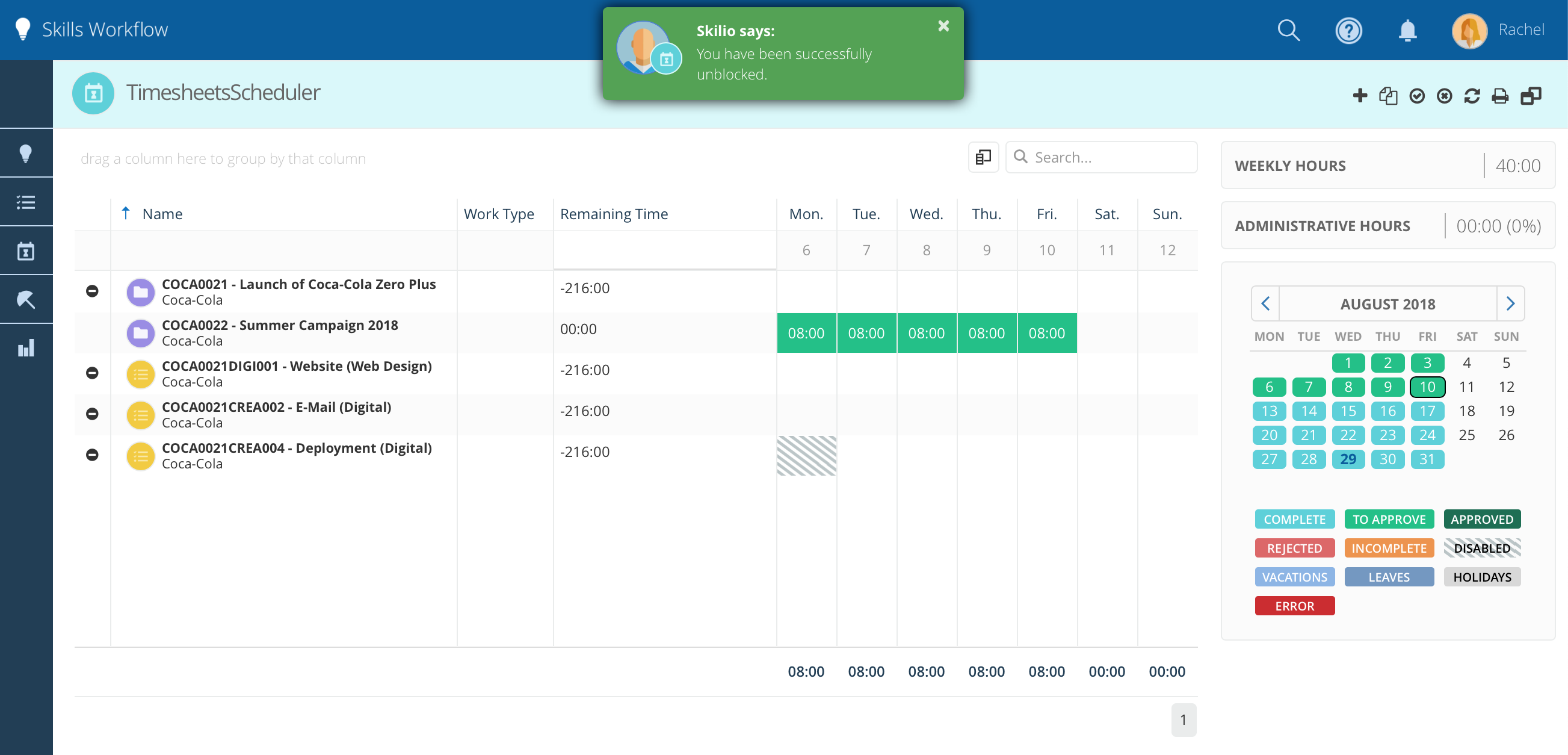The image size is (1568, 755).
Task: Click the COMPLETE legend swatch
Action: click(1294, 520)
